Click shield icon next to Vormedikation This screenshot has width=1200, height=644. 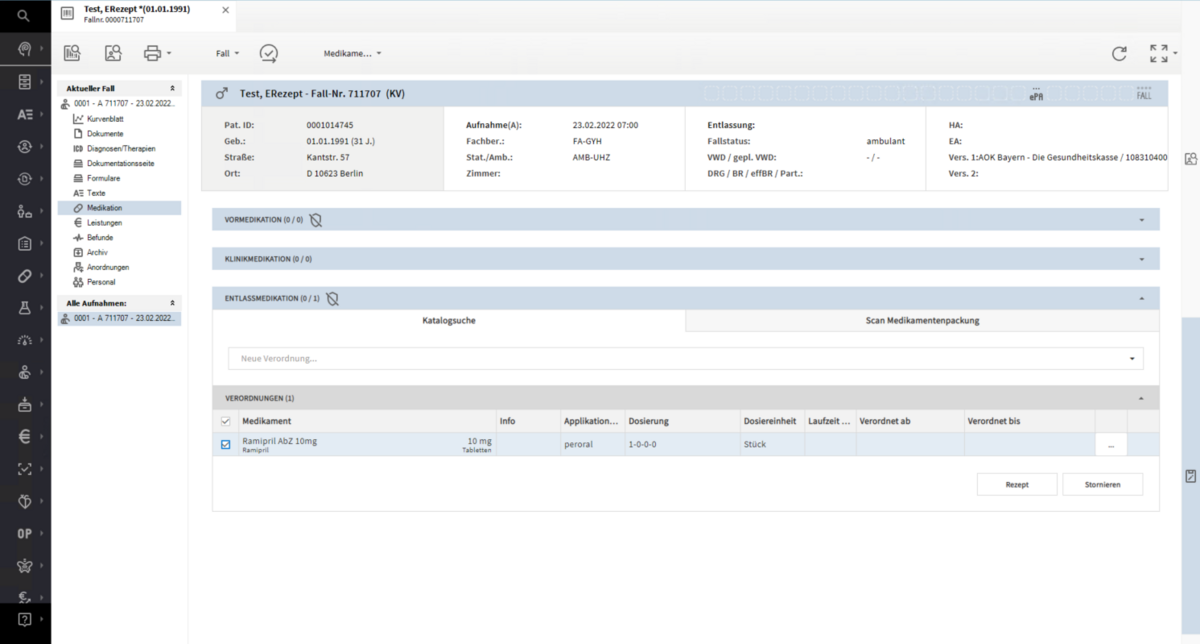tap(315, 218)
